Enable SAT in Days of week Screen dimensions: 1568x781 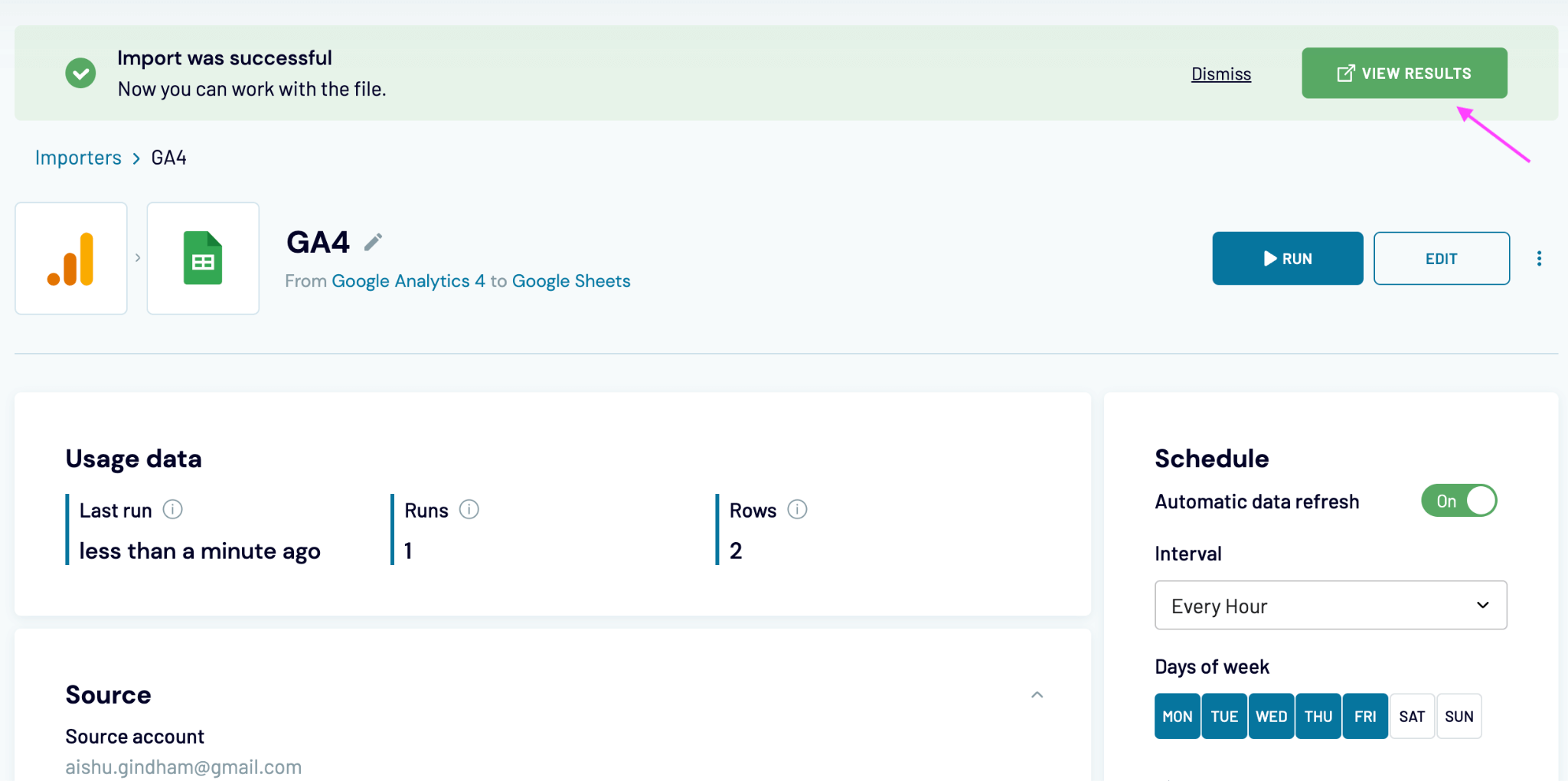tap(1411, 715)
